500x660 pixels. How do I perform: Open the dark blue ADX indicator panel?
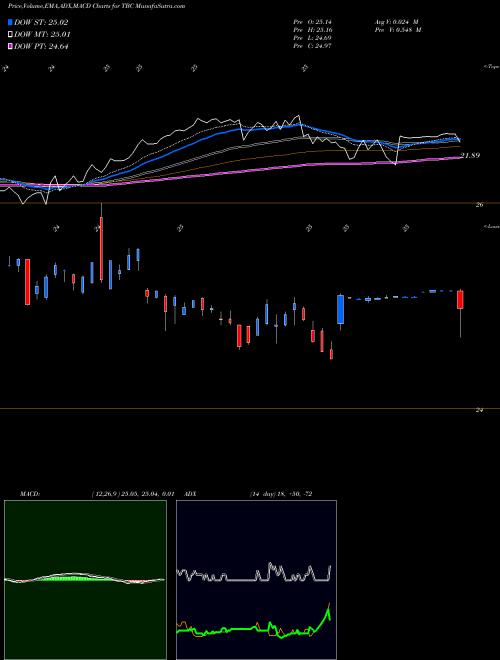coord(256,580)
